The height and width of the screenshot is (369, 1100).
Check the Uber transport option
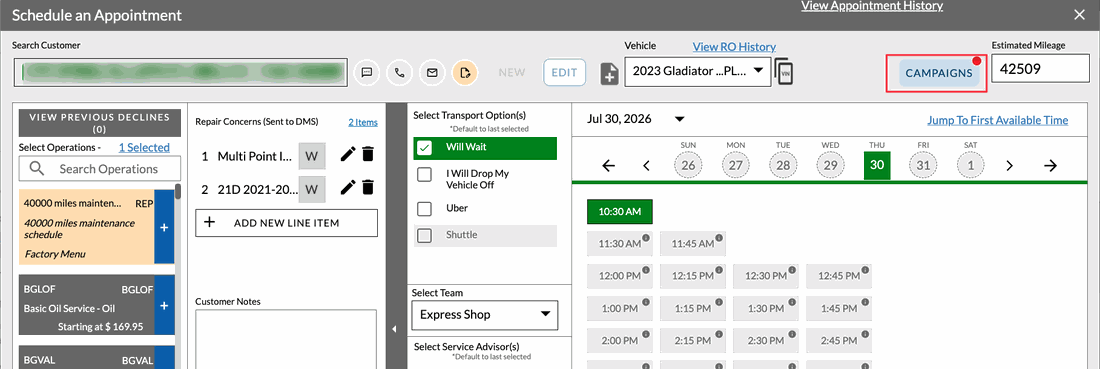(424, 208)
